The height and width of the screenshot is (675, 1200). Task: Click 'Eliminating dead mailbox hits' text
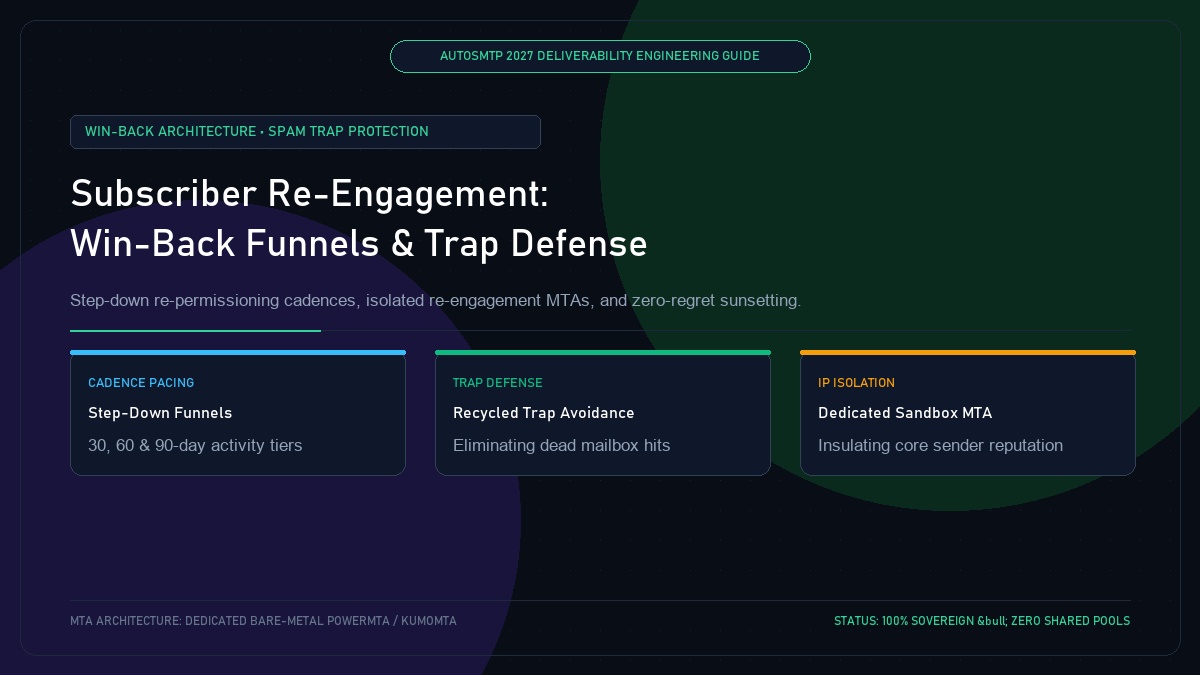coord(562,445)
